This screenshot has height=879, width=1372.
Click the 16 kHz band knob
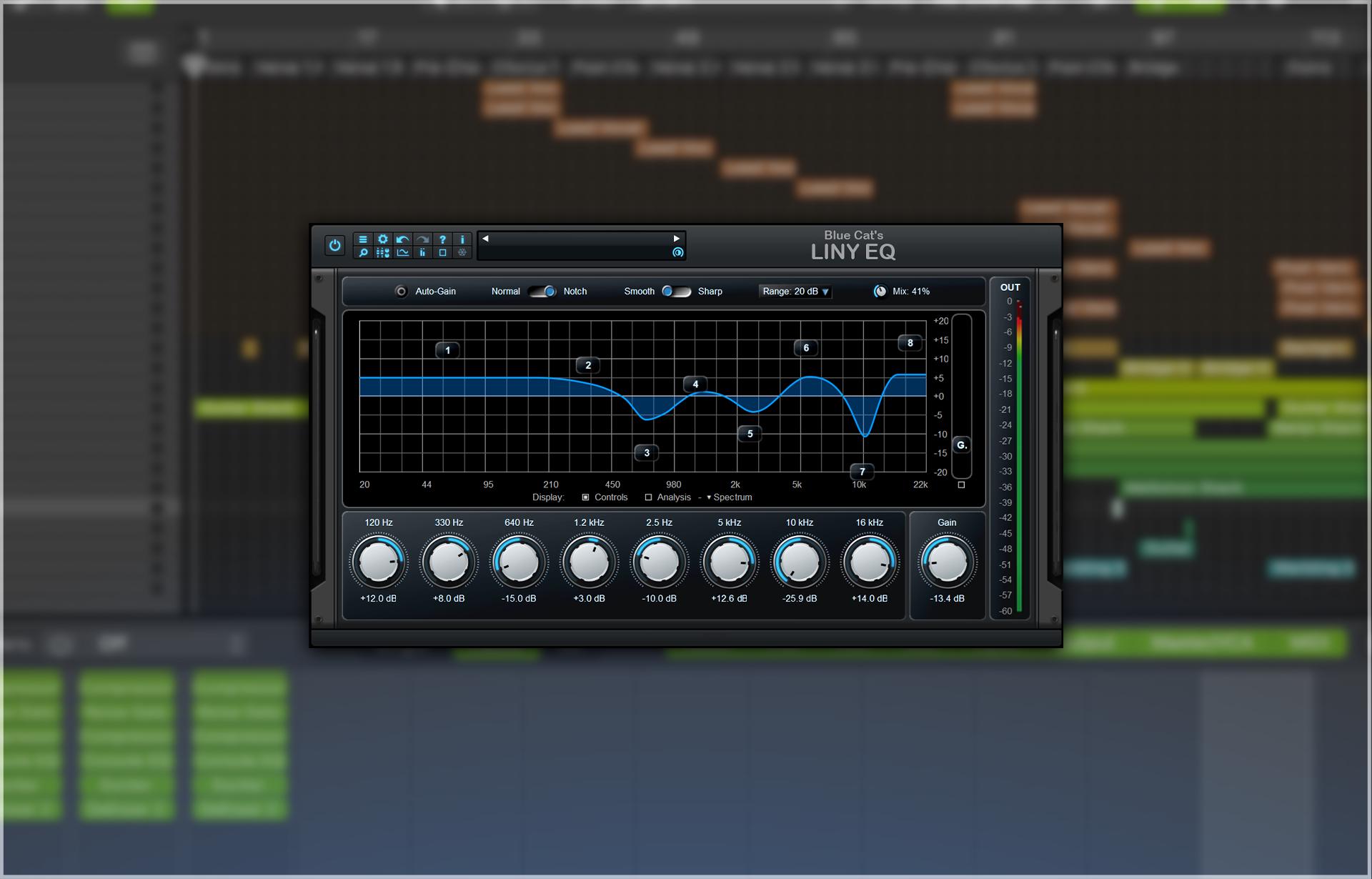(x=869, y=562)
